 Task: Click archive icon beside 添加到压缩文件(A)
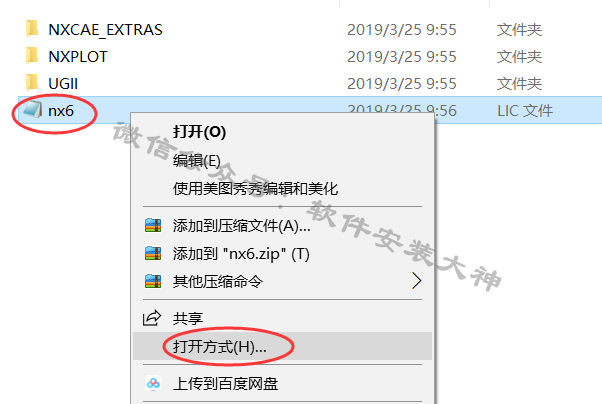pos(153,225)
